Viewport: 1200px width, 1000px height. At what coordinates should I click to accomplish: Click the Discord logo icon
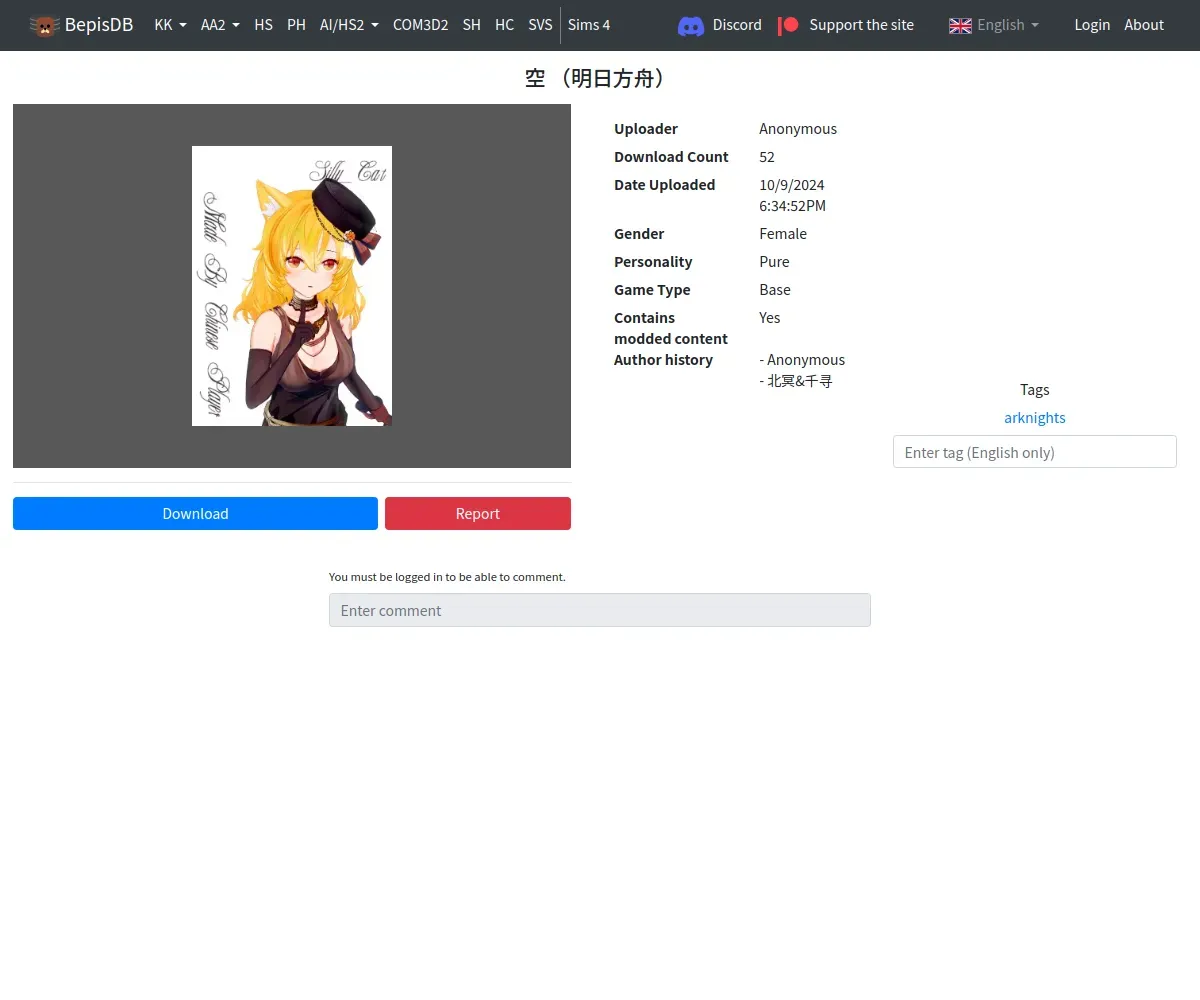click(x=691, y=25)
